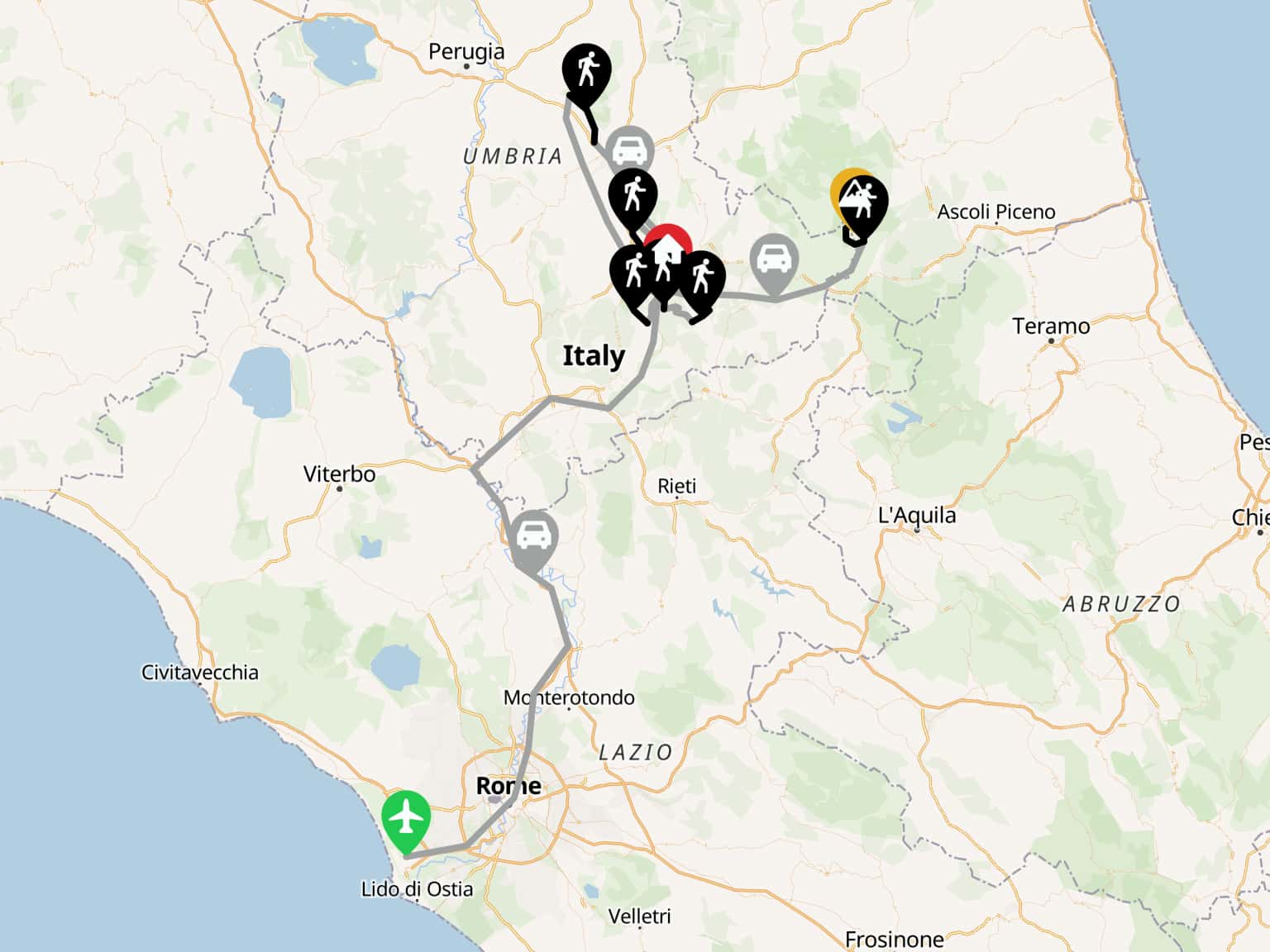This screenshot has width=1270, height=952.
Task: Select the hiking pin right of the home marker
Action: point(701,279)
